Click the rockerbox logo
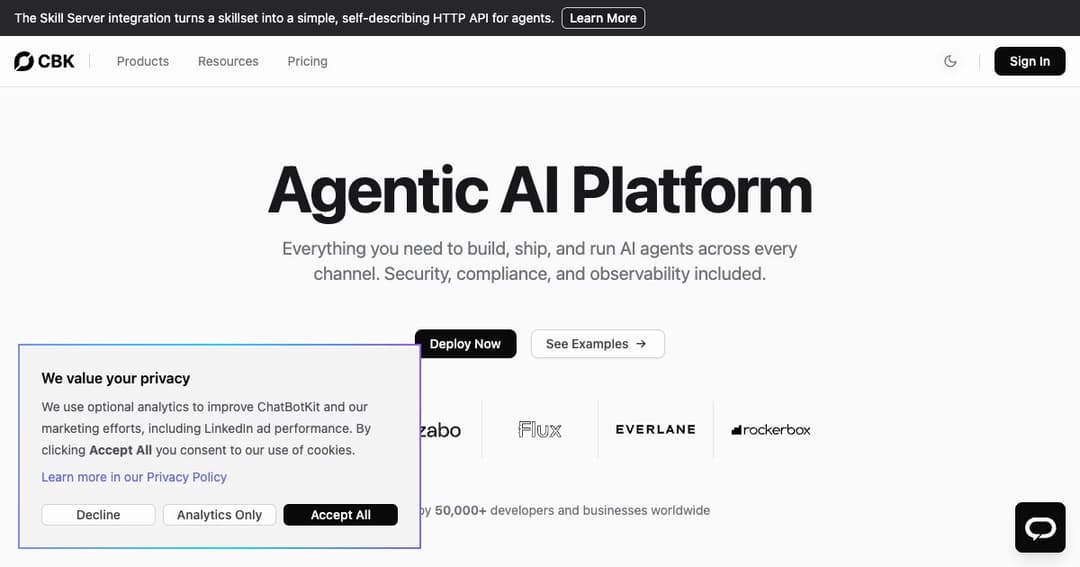The image size is (1080, 567). pos(771,430)
